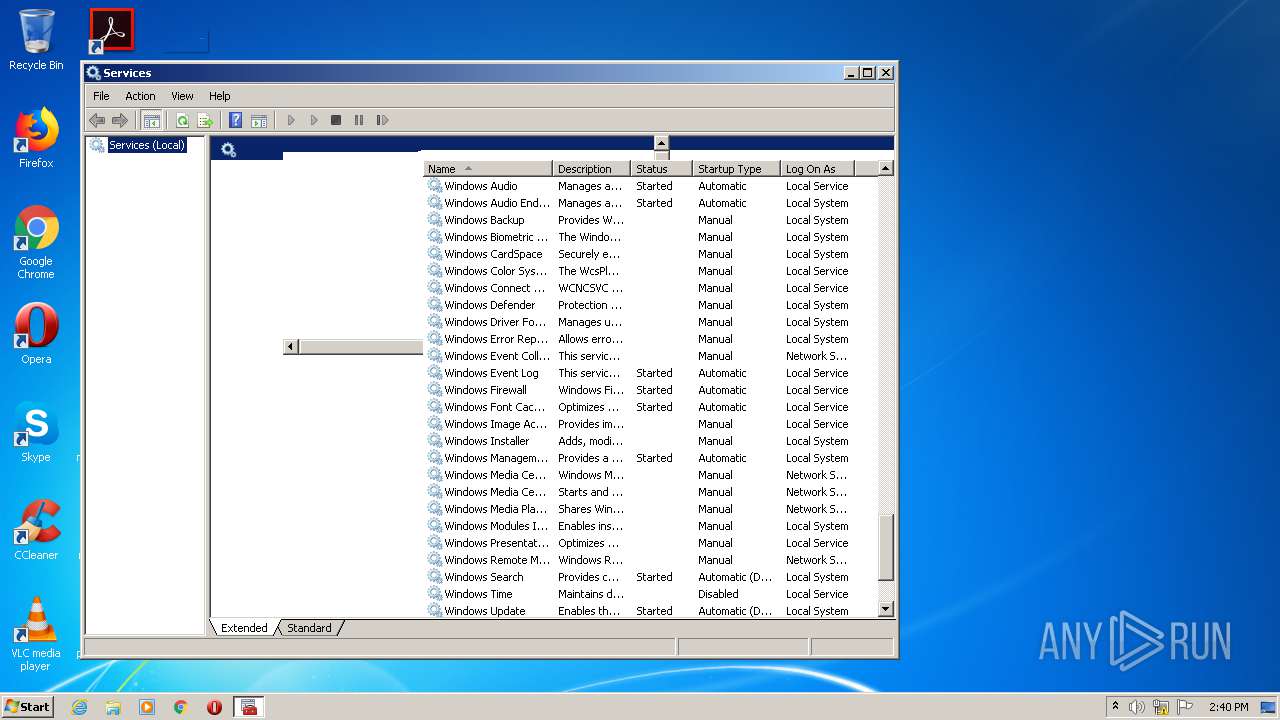Open the Firefox desktop shortcut
Screen dimensions: 1280x720
pyautogui.click(x=36, y=138)
